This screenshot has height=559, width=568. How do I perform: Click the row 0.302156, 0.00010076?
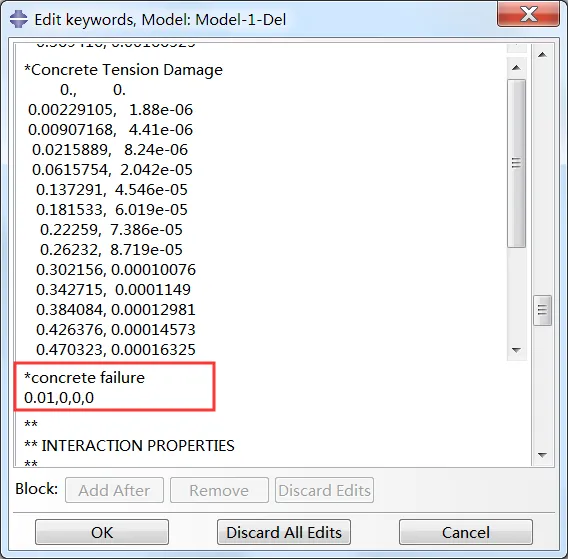[x=116, y=270]
